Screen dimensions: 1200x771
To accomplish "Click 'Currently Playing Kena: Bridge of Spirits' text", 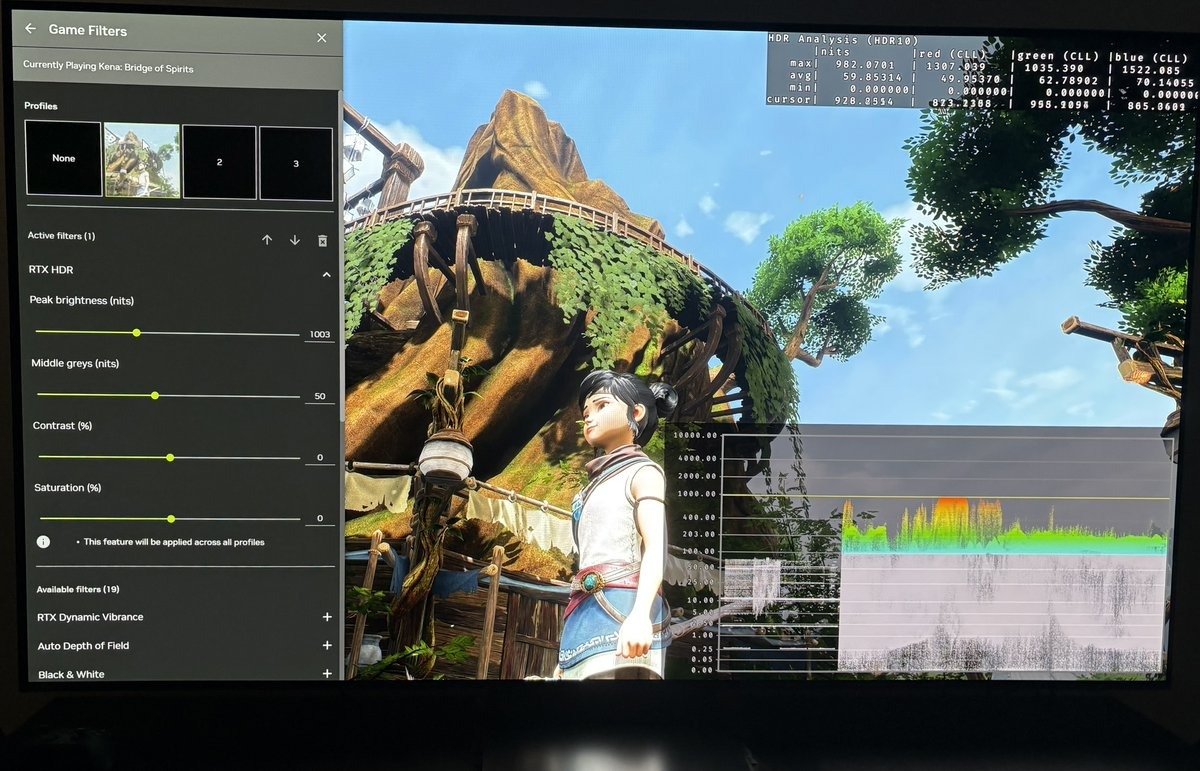I will [108, 68].
